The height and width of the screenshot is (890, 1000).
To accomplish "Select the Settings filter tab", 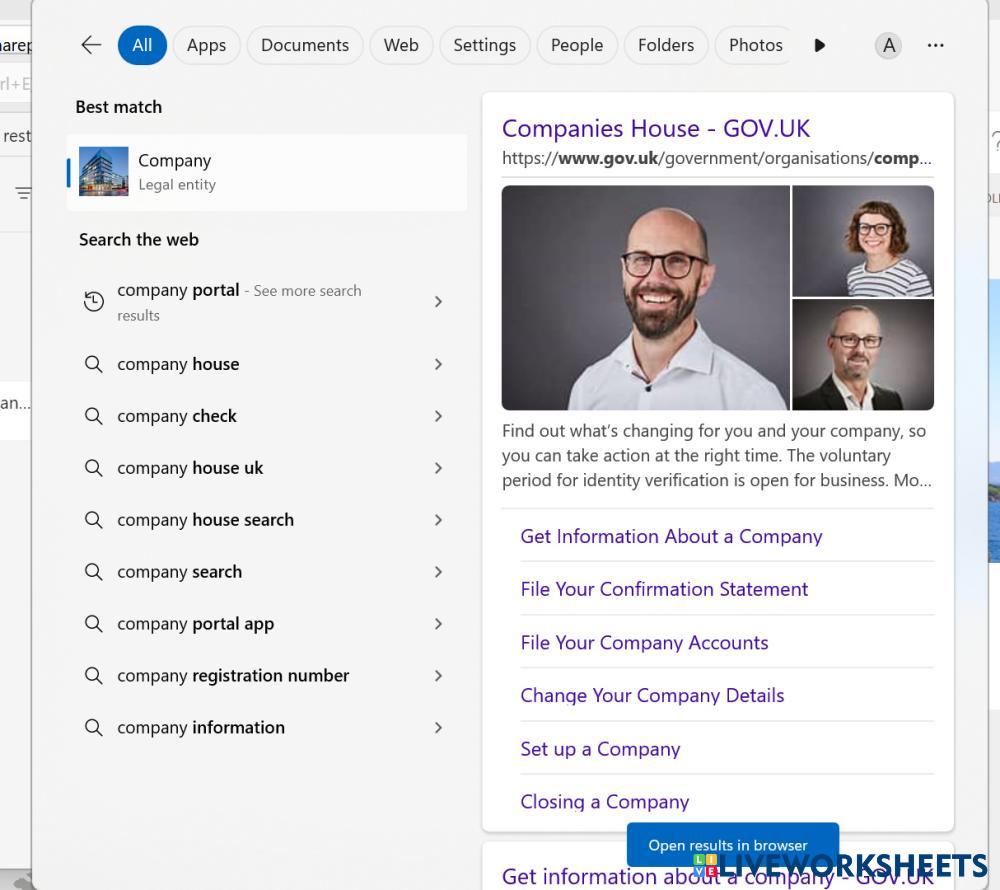I will tap(484, 45).
